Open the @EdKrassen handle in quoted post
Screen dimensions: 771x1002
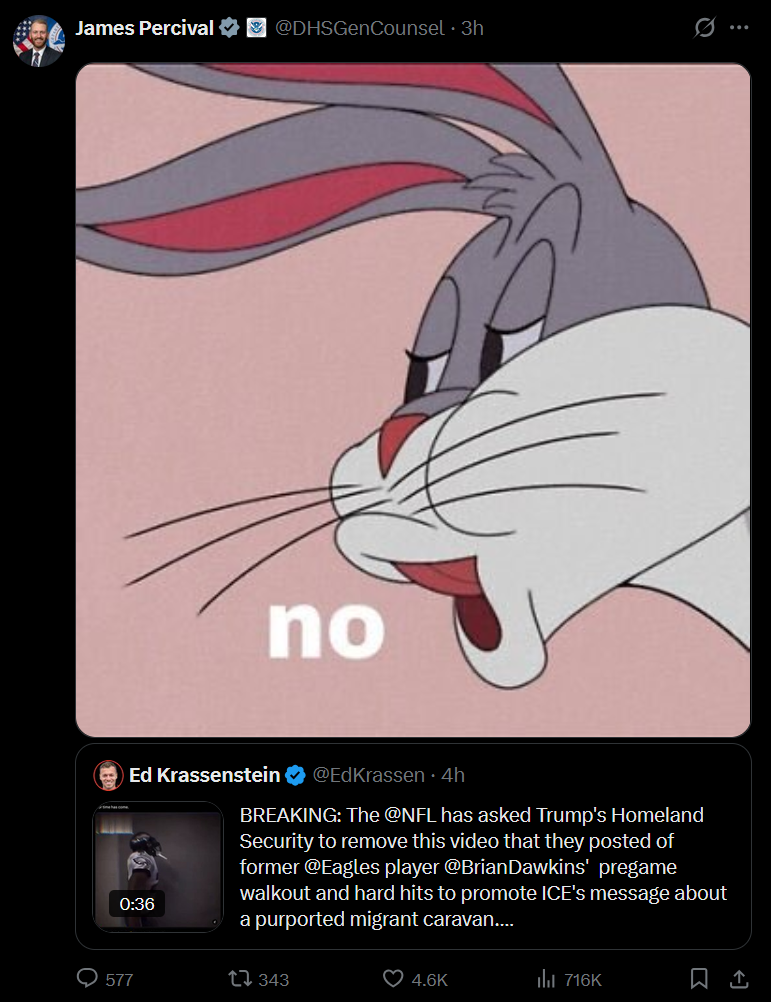click(369, 775)
